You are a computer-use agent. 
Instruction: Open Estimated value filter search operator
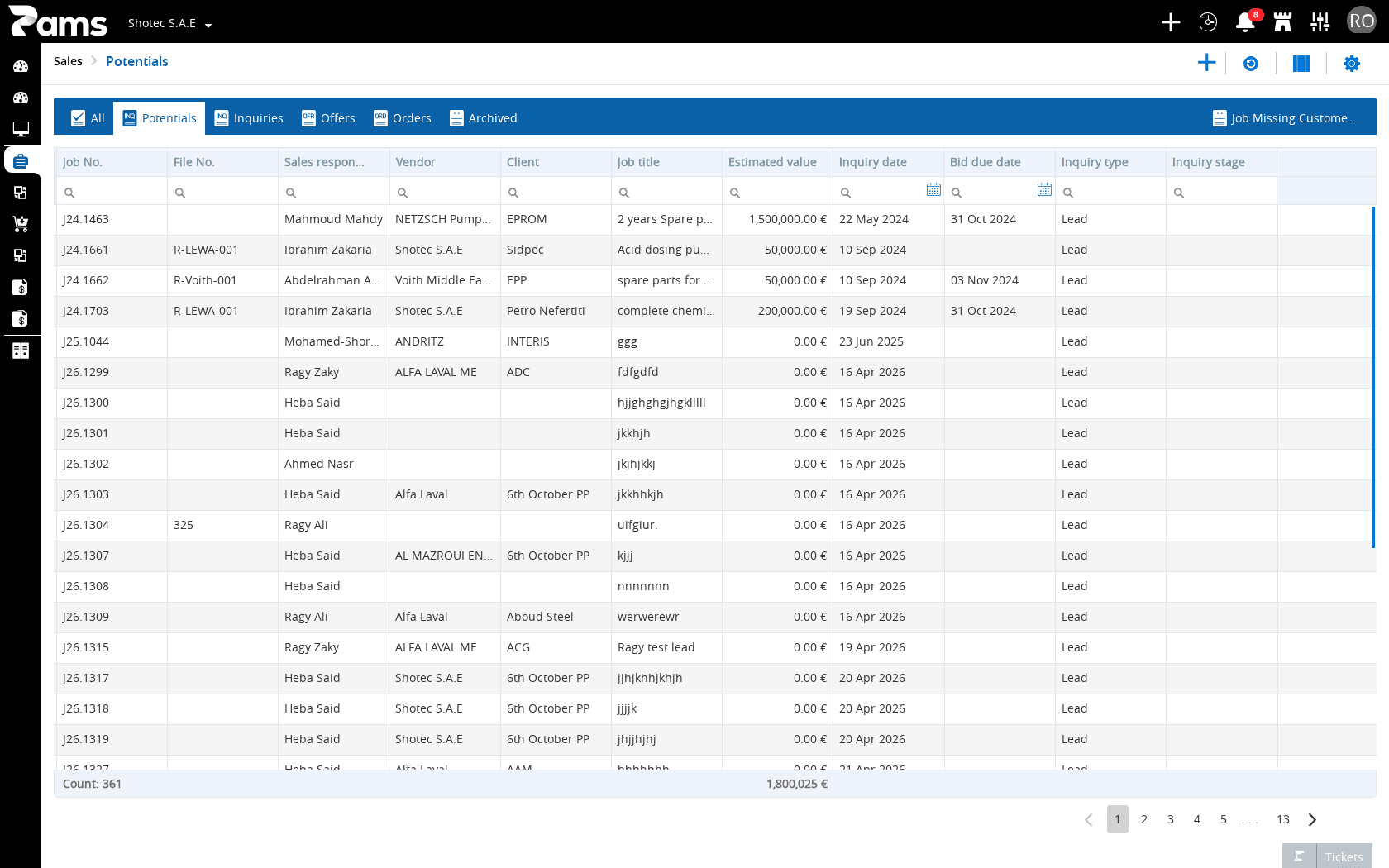[x=735, y=193]
